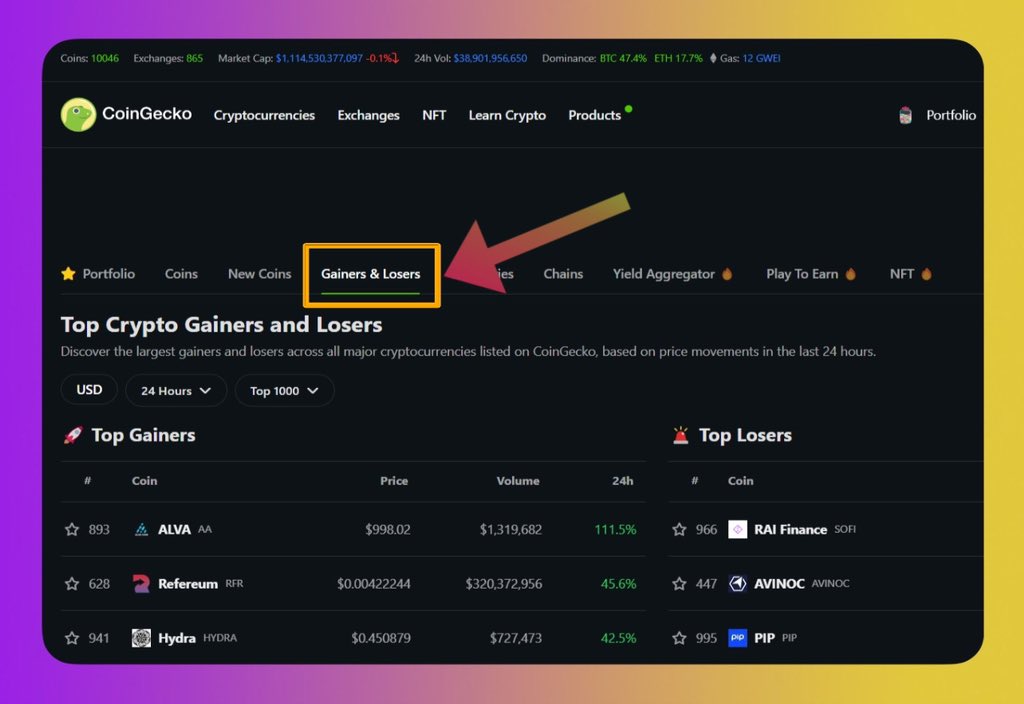Screen dimensions: 1024x704
Task: Favorite RAI Finance with its star
Action: pos(679,529)
